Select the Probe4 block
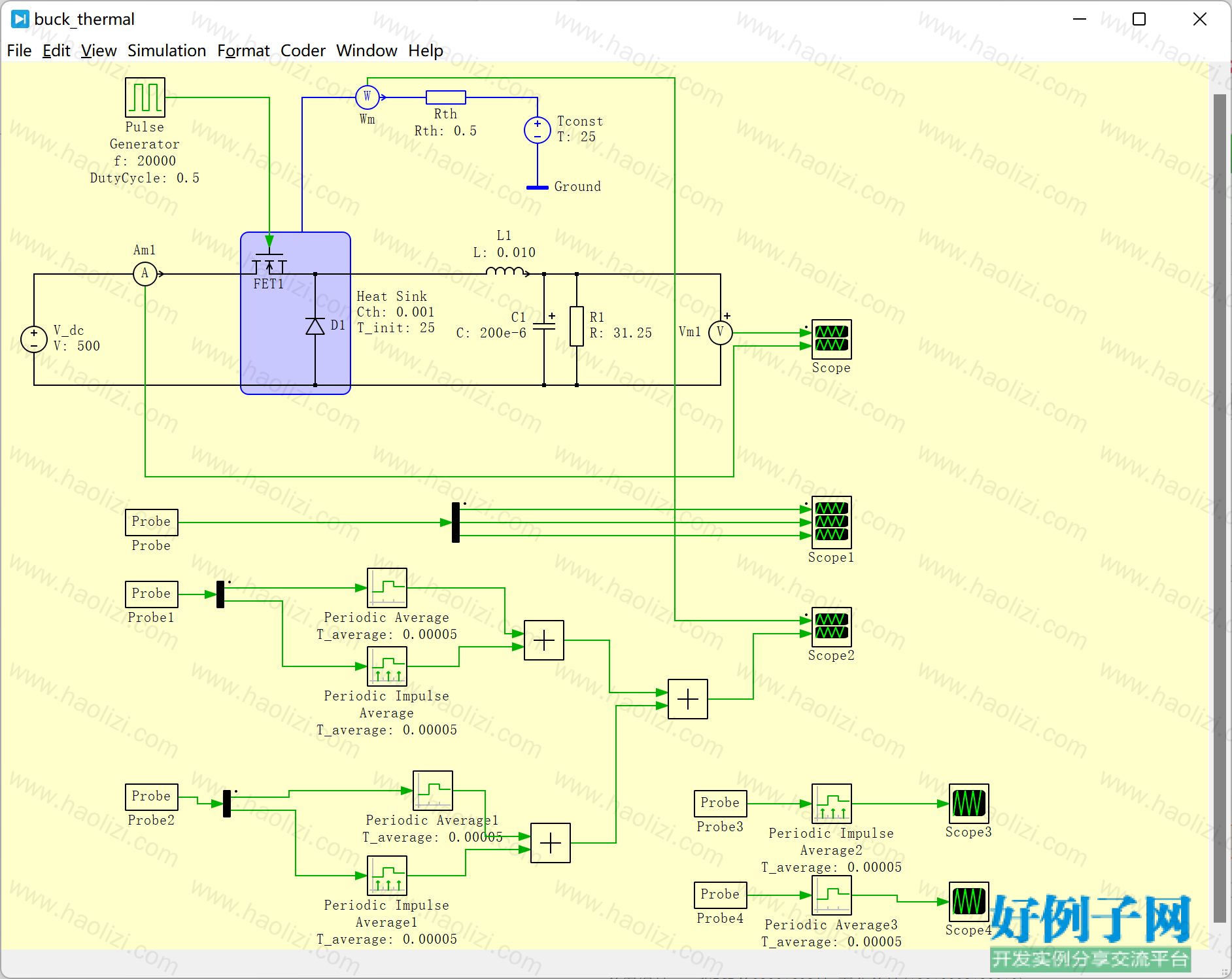Viewport: 1232px width, 979px height. [721, 895]
